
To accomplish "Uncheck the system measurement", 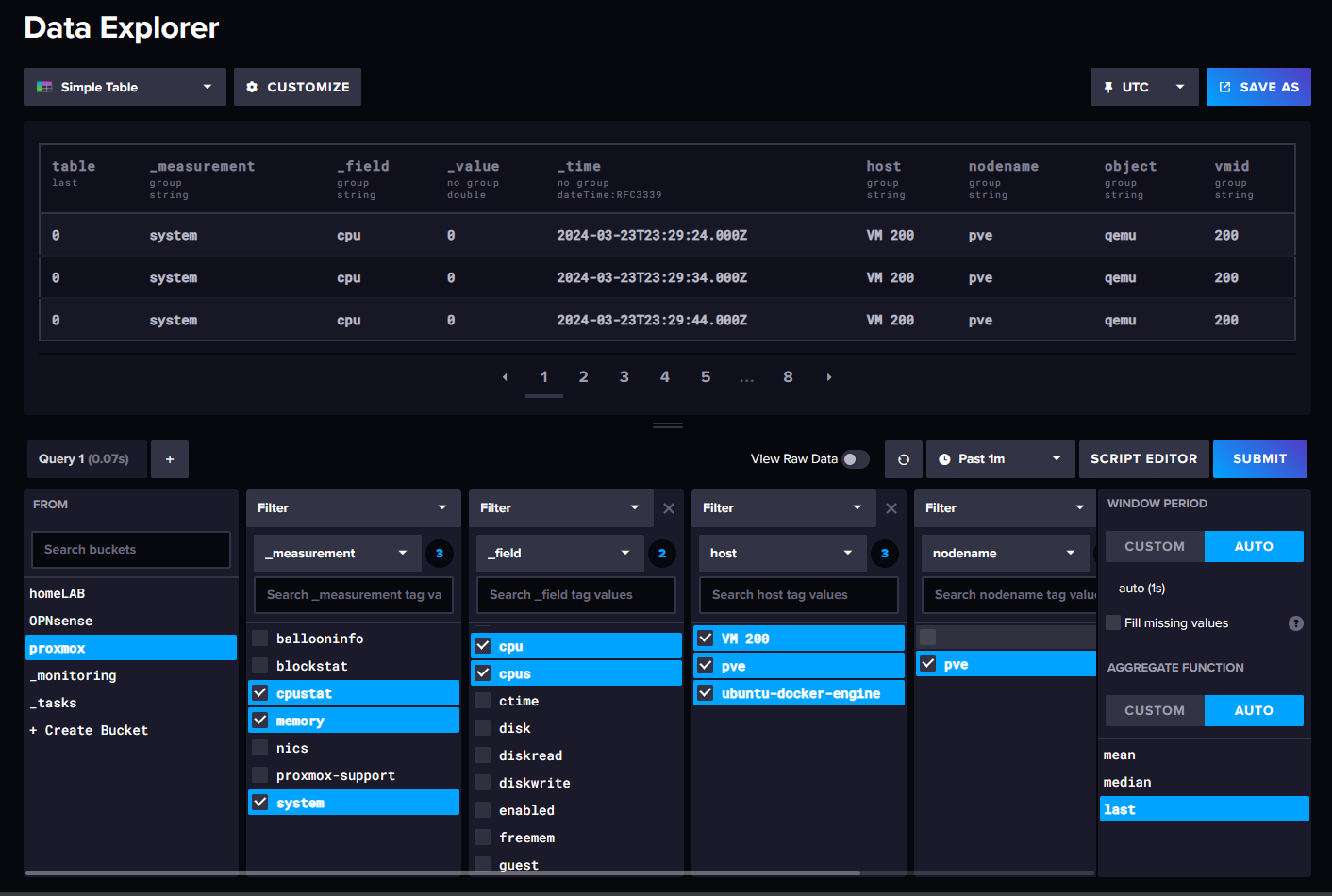I will click(260, 803).
